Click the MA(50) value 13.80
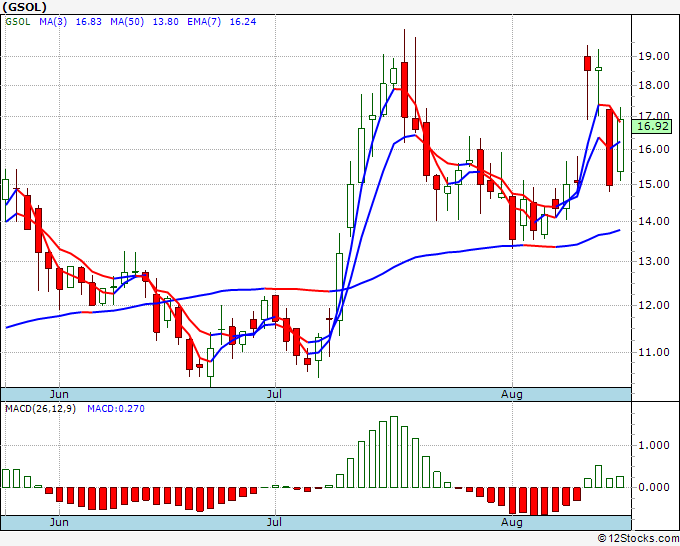This screenshot has width=680, height=546. (165, 22)
